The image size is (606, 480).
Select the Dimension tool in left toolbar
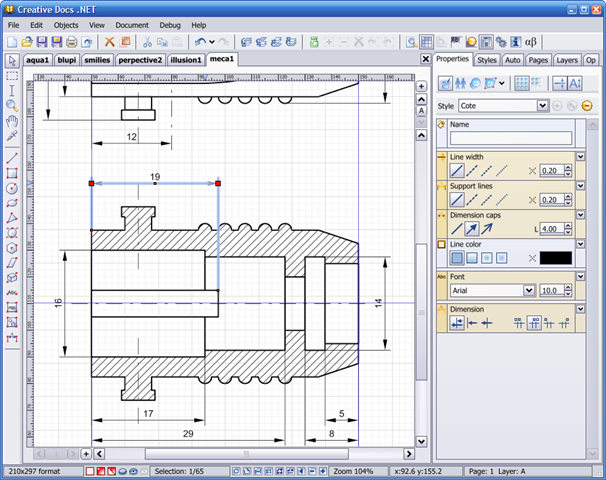coord(12,337)
